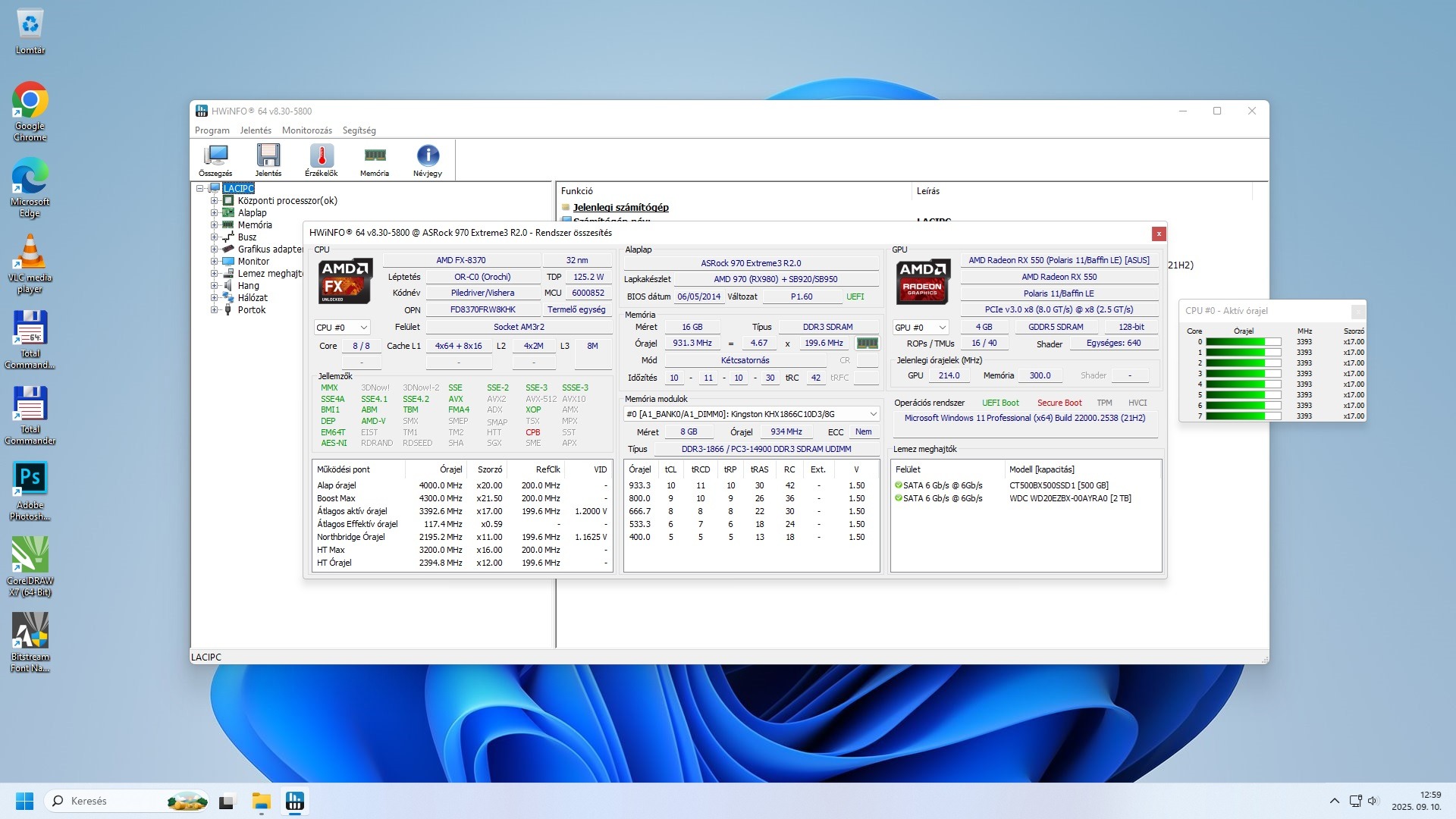Viewport: 1456px width, 819px height.
Task: Click the AMD Radeon Graphics logo
Action: pos(922,281)
